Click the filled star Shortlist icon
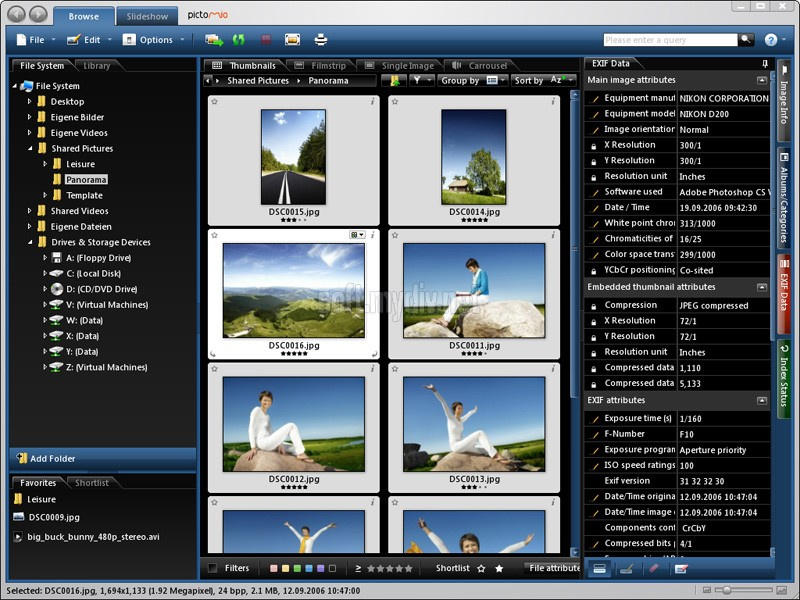 tap(499, 568)
